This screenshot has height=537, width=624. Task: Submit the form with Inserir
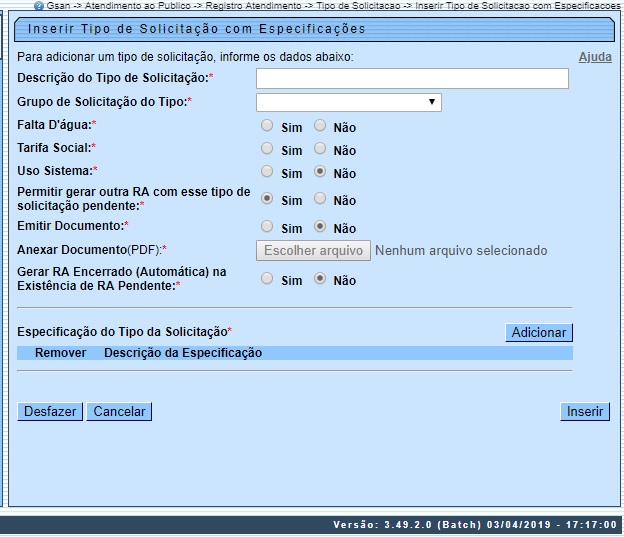point(585,411)
